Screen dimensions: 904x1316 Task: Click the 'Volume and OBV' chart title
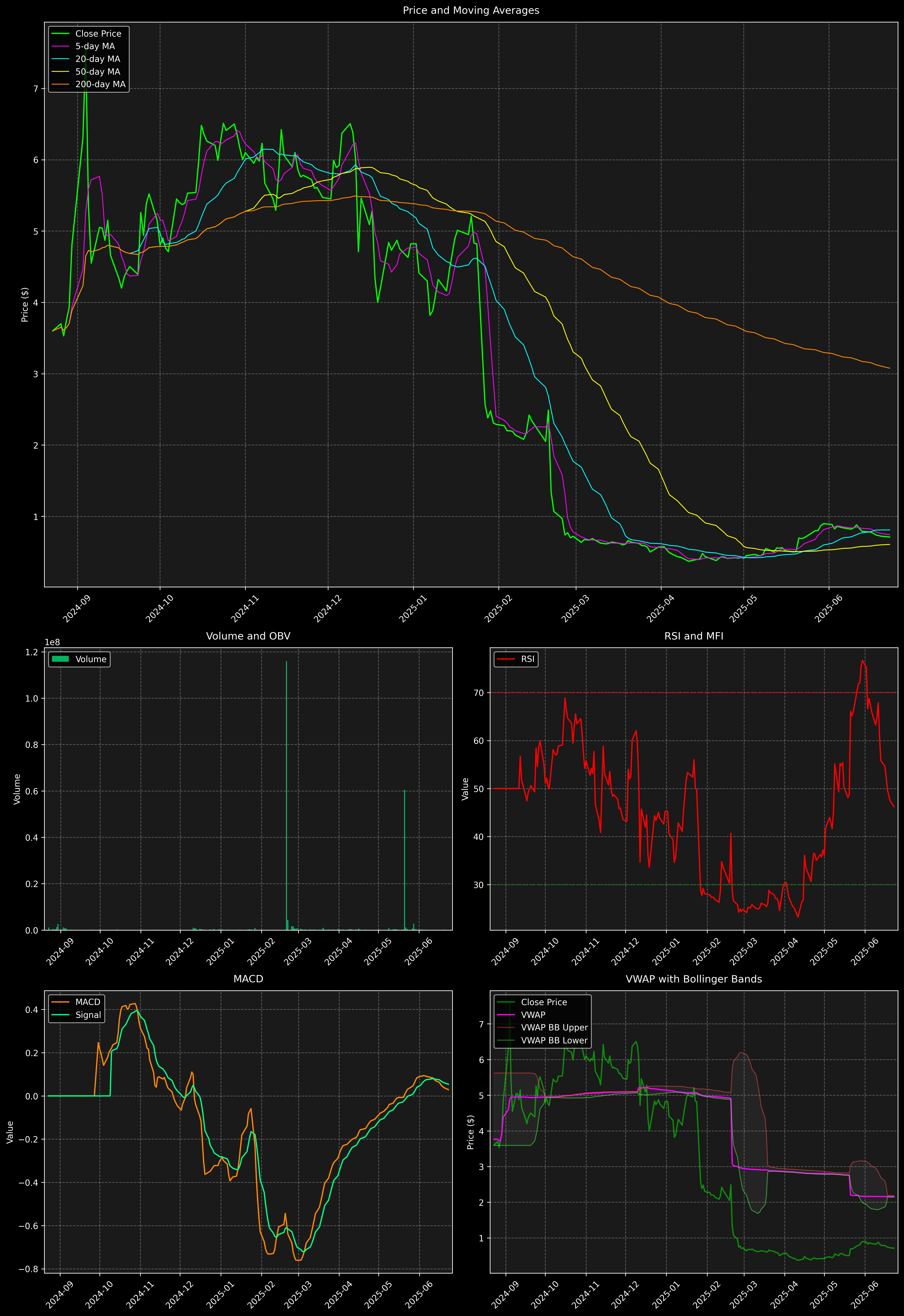tap(248, 636)
